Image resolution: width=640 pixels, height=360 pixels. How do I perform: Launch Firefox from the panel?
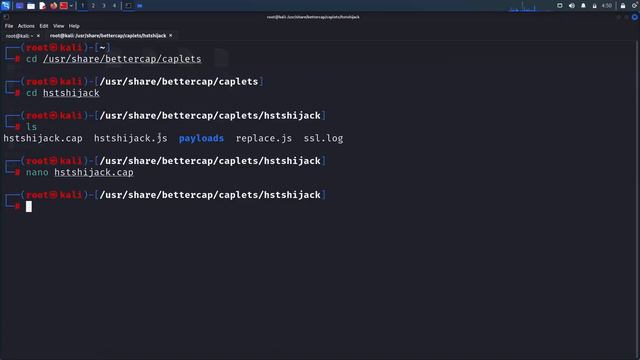(x=53, y=6)
